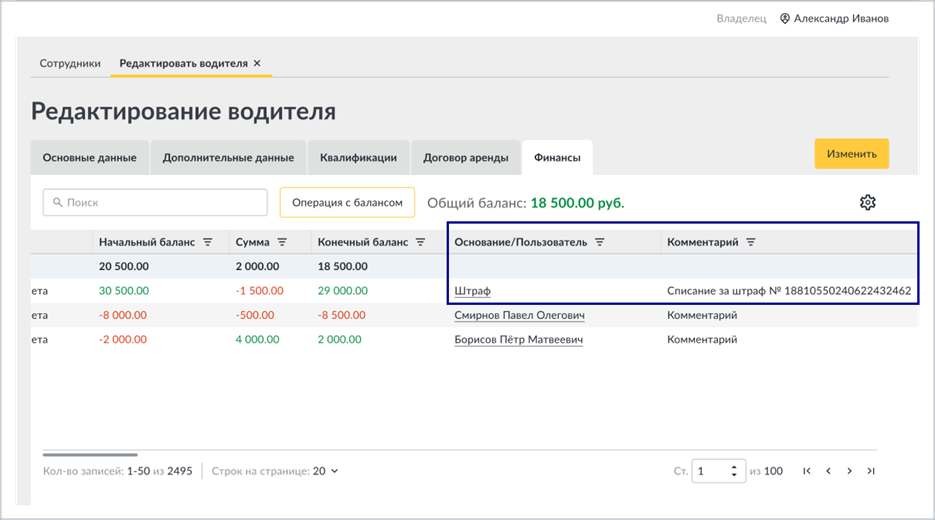
Task: Open rows per page dropdown
Action: click(x=326, y=471)
